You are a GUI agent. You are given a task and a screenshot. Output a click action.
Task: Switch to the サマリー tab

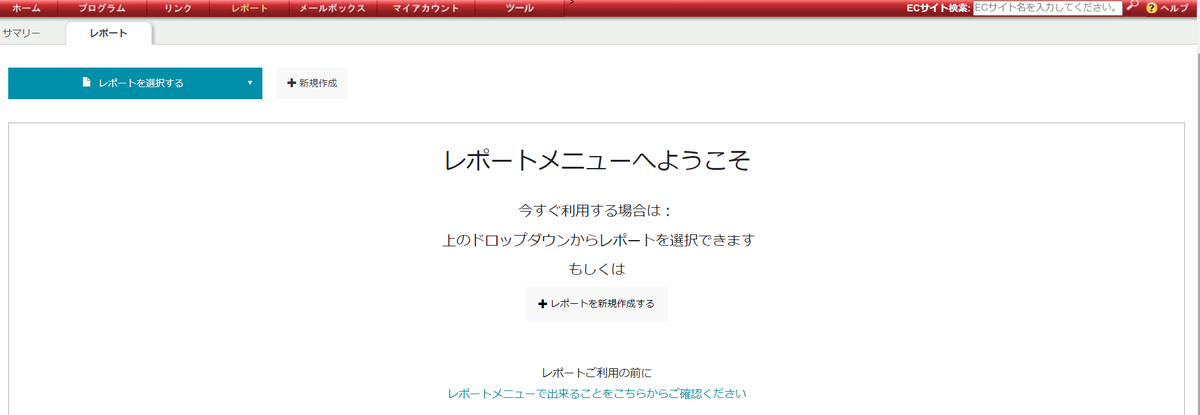point(21,33)
